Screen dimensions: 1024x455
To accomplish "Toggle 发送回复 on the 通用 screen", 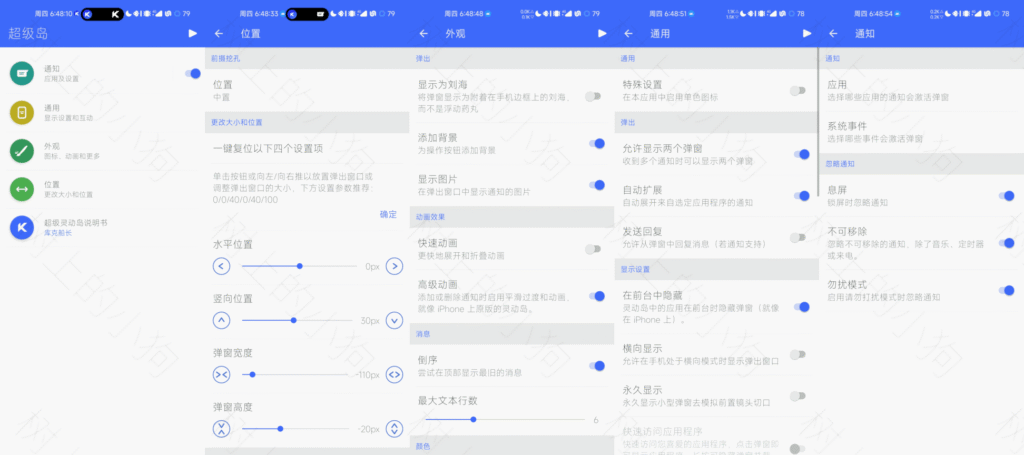I will pyautogui.click(x=798, y=237).
